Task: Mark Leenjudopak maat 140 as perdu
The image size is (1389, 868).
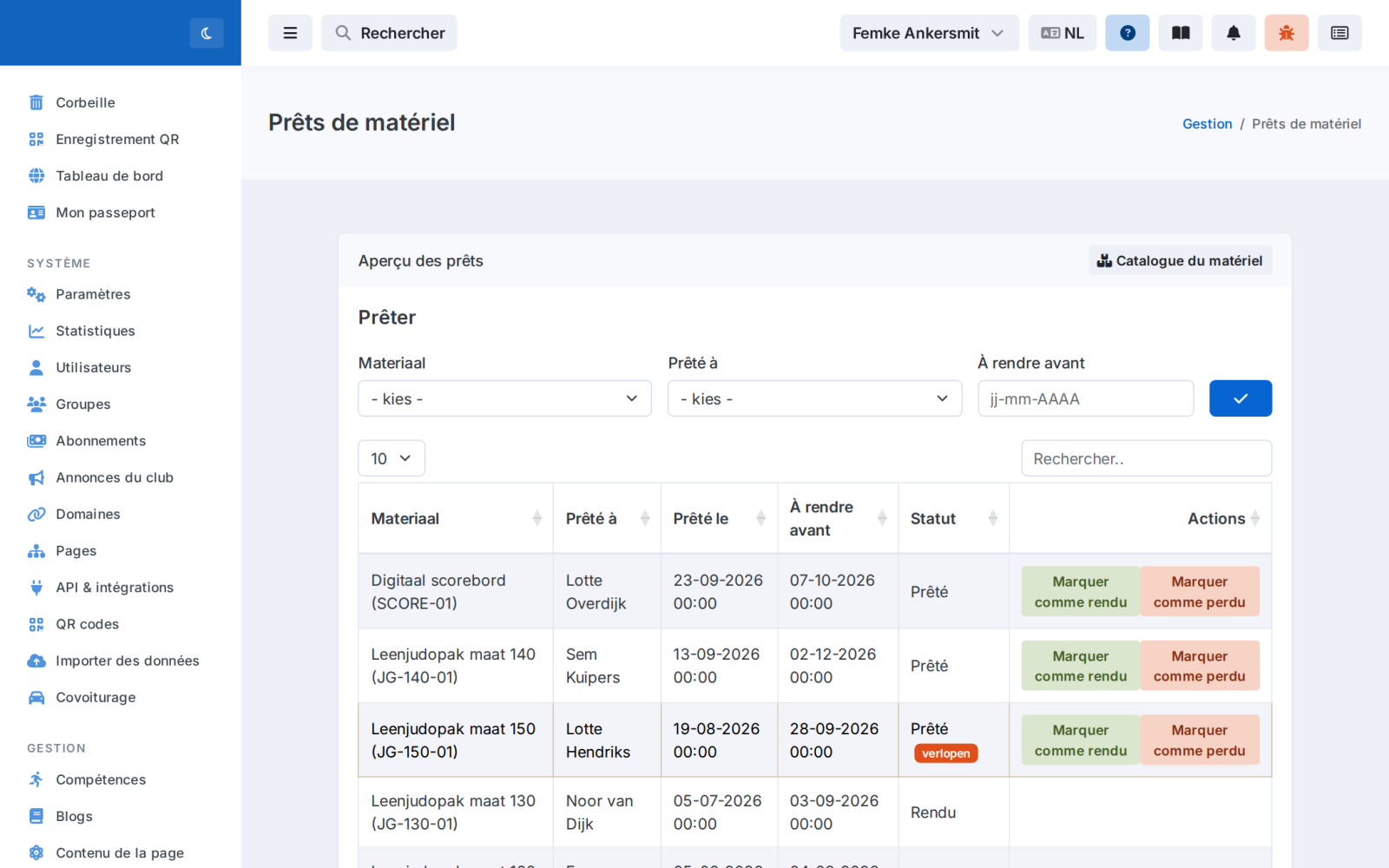Action: tap(1199, 666)
